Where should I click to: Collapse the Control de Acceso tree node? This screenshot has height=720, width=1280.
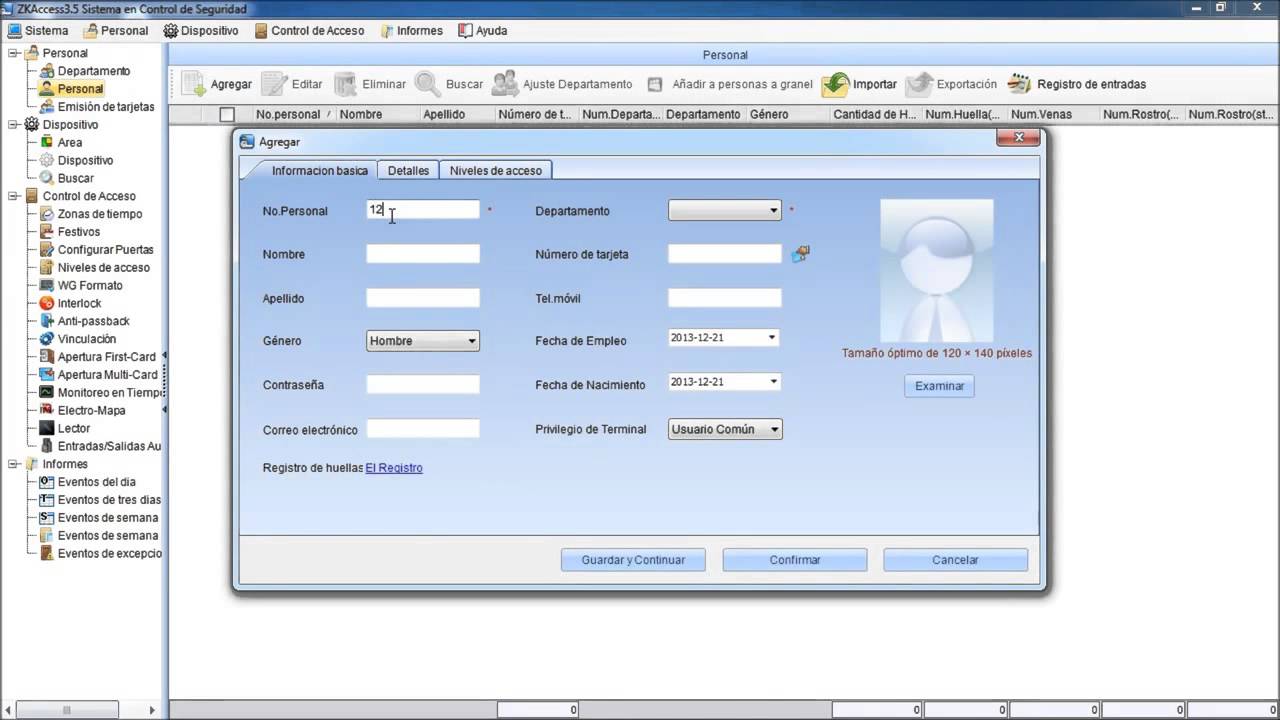click(x=13, y=196)
